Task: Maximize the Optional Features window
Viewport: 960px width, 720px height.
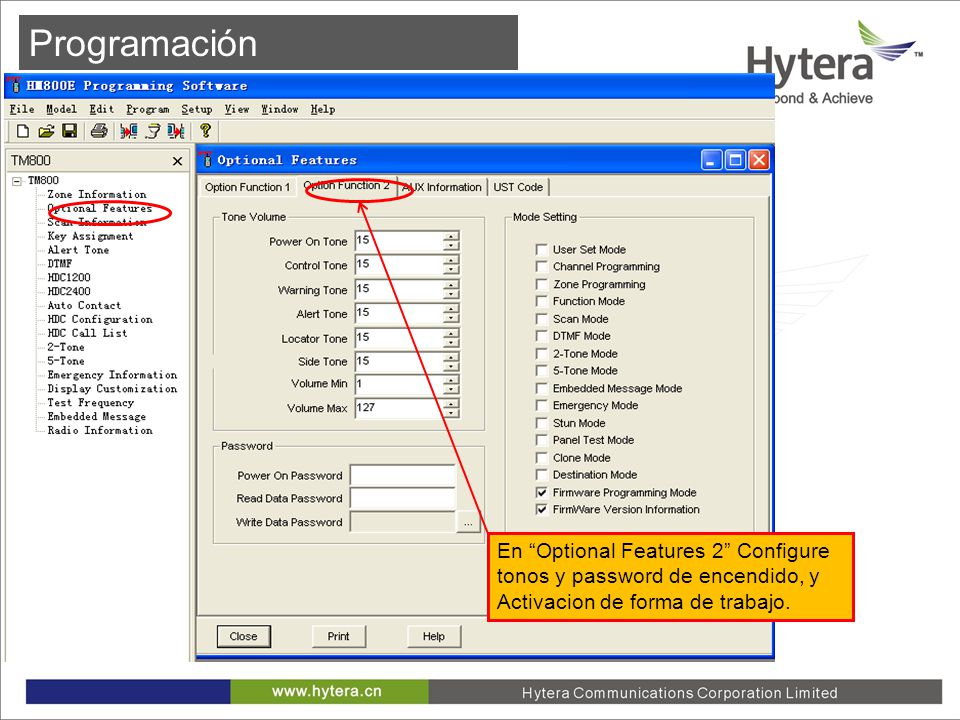Action: coord(735,160)
